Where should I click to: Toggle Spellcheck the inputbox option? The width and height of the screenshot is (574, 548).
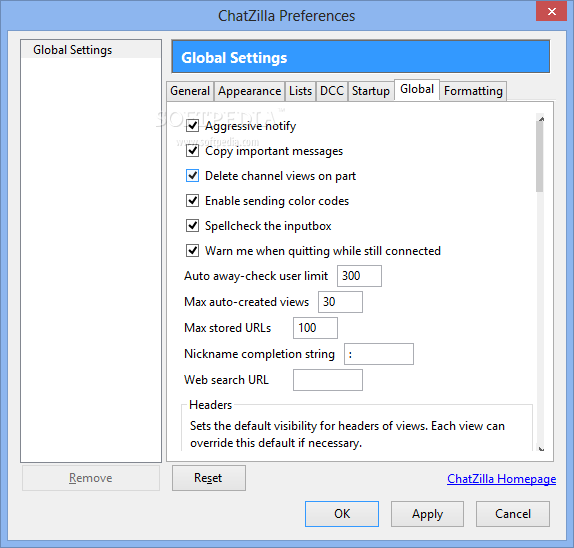point(193,225)
